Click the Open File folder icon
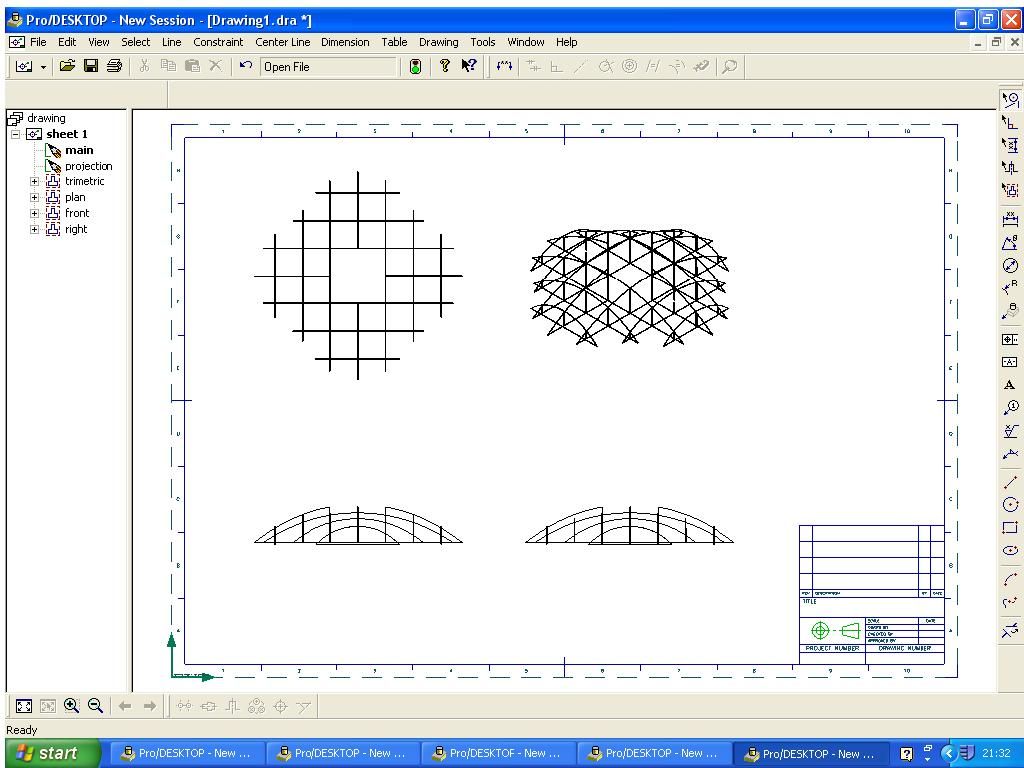1024x768 pixels. (67, 66)
